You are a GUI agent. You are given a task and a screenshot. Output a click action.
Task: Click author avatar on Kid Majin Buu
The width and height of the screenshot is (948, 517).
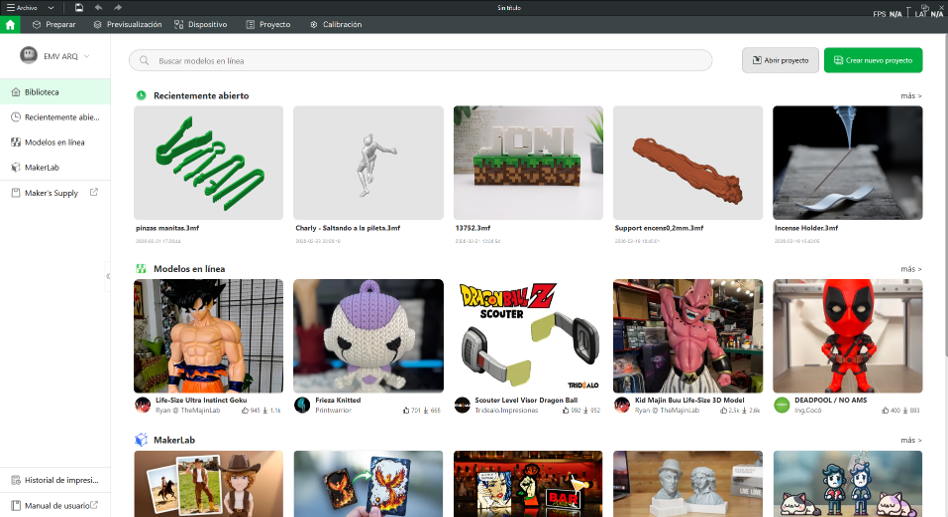622,405
